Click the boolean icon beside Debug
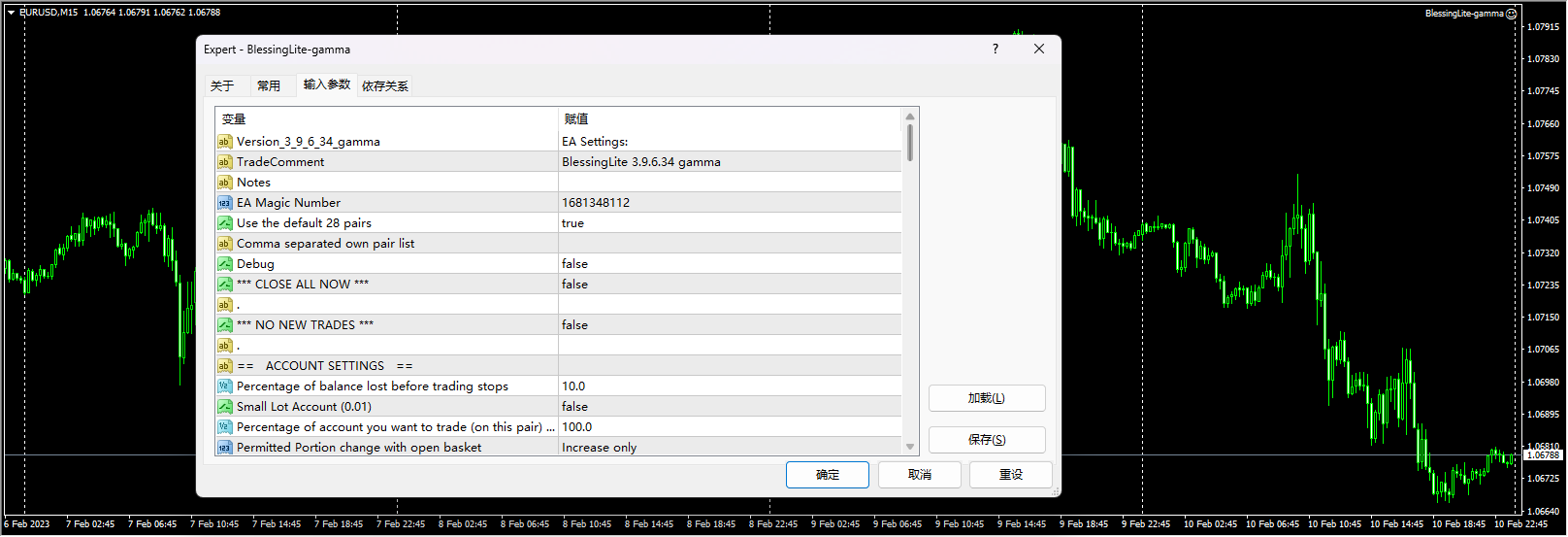The width and height of the screenshot is (1568, 537). tap(224, 264)
